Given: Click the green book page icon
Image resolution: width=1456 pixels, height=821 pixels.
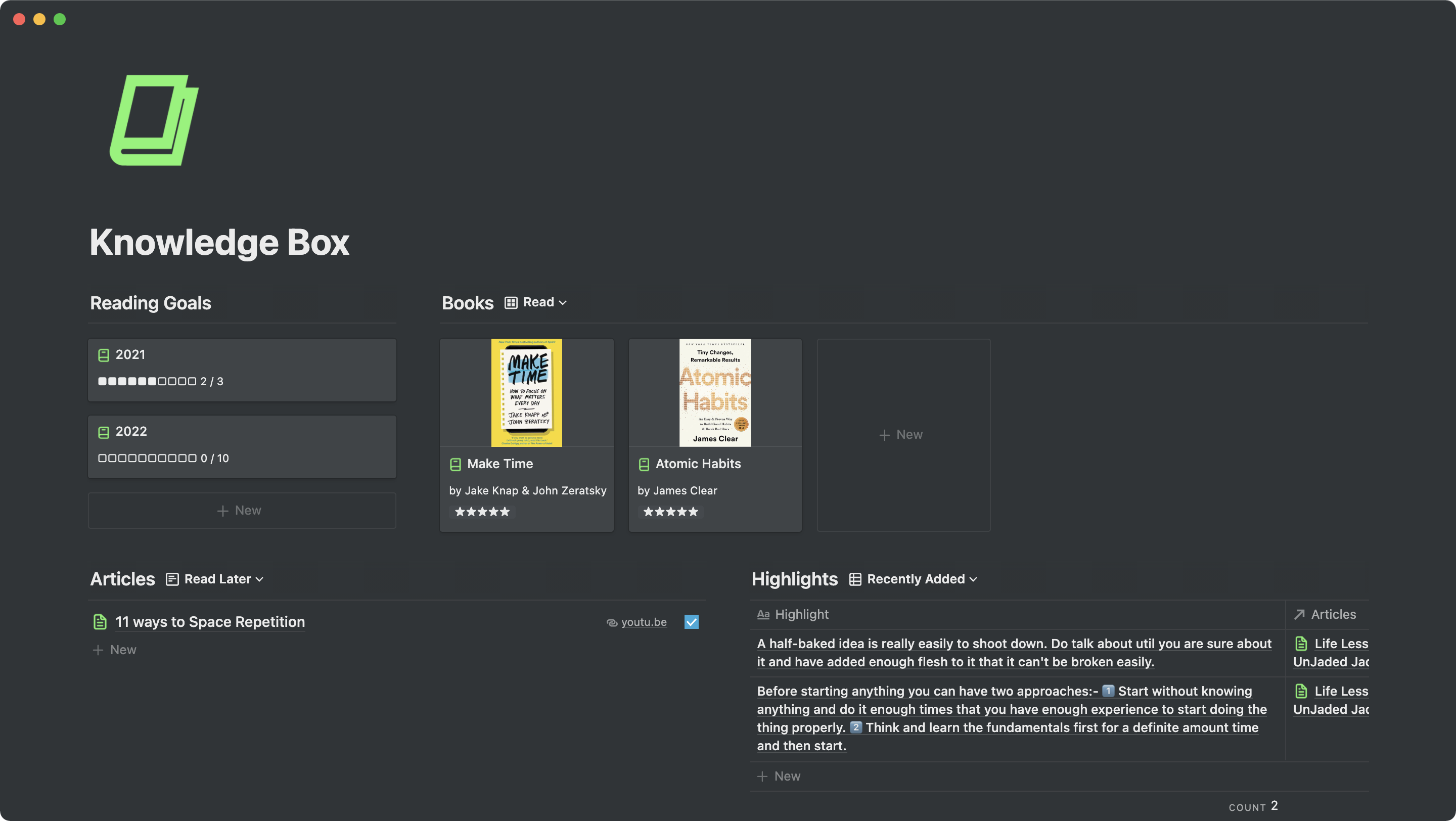Looking at the screenshot, I should (x=154, y=120).
